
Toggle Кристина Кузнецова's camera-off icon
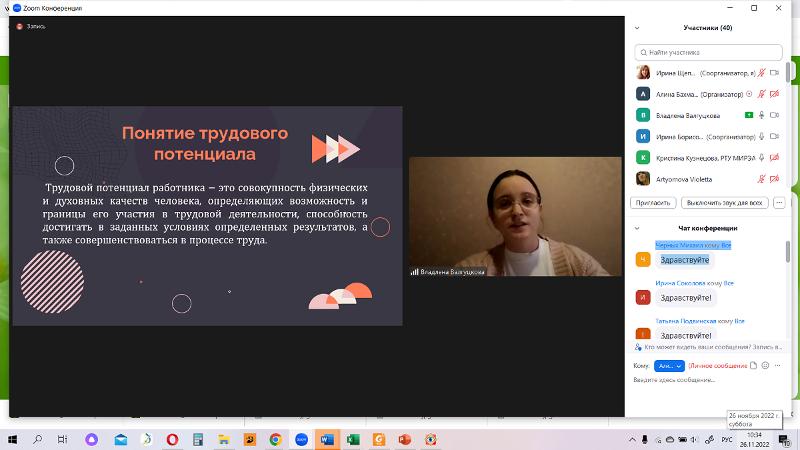[774, 157]
